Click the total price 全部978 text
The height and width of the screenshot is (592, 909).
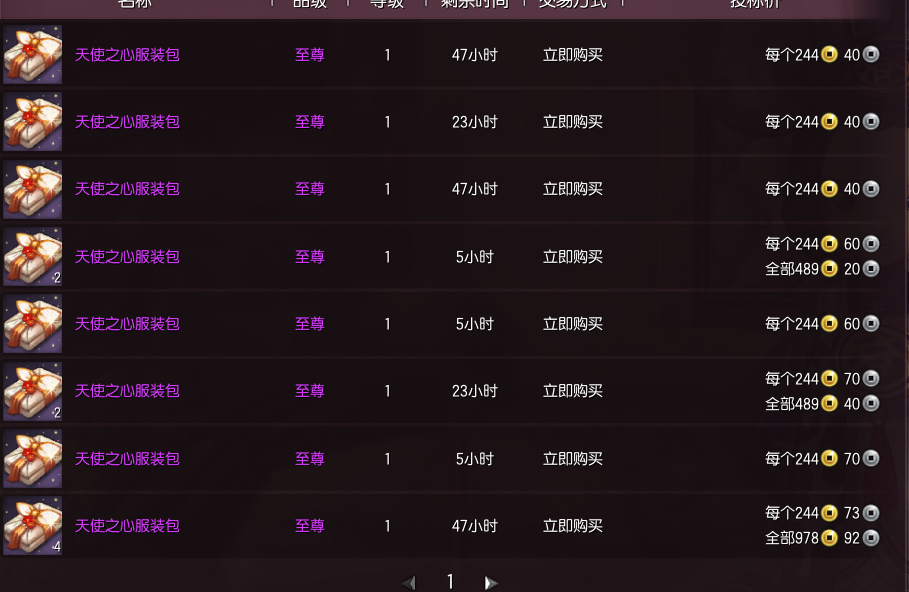tap(792, 539)
